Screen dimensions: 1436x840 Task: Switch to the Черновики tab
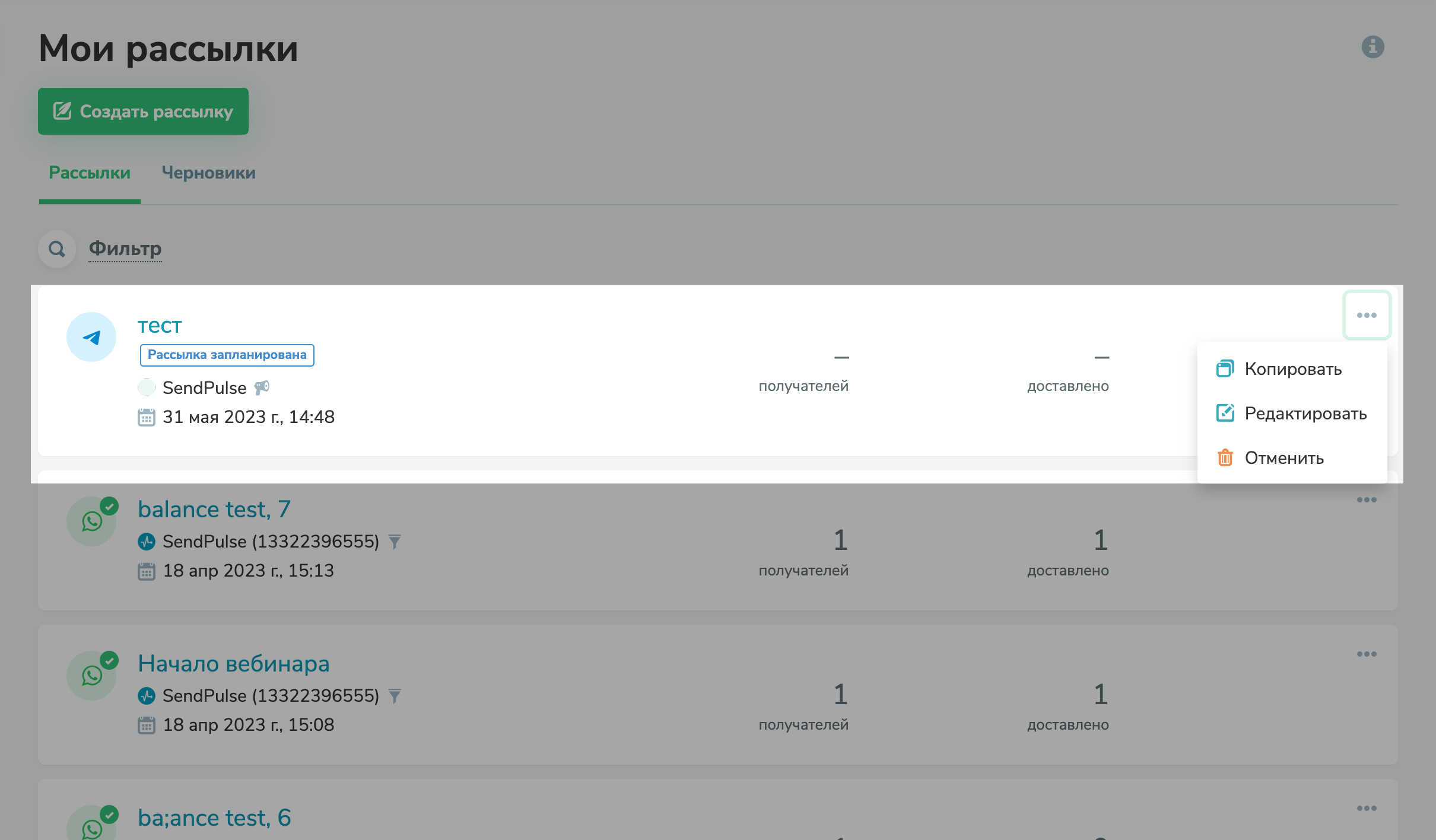click(208, 173)
